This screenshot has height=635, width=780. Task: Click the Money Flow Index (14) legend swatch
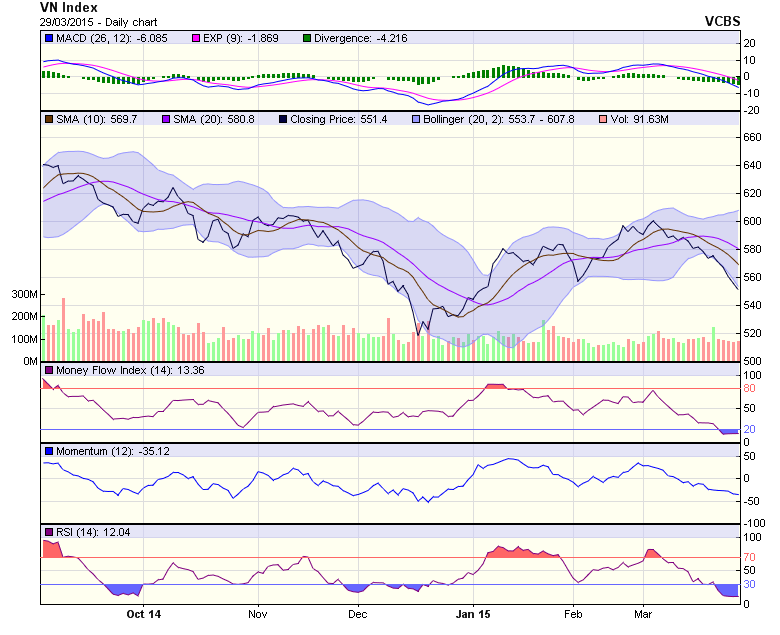(x=49, y=370)
